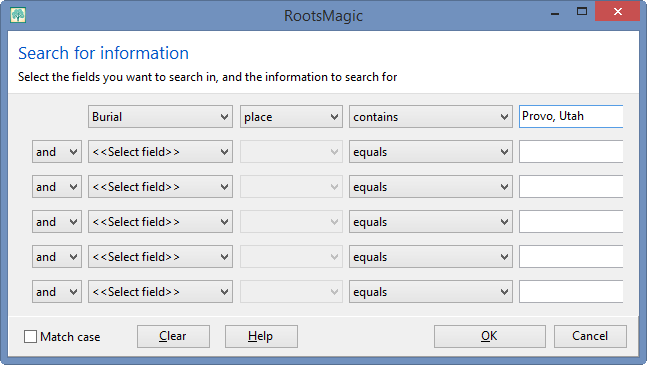The width and height of the screenshot is (647, 365).
Task: Open the second row and/or dropdown
Action: 57,152
